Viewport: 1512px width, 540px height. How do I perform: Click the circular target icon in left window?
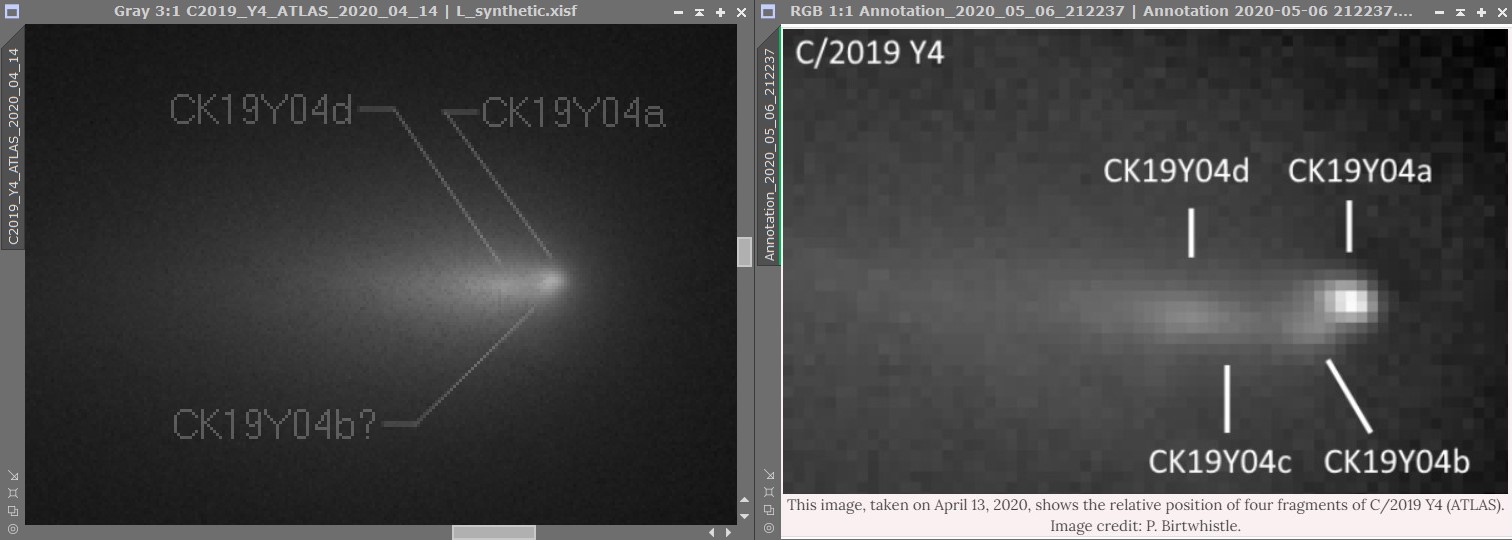pos(12,528)
